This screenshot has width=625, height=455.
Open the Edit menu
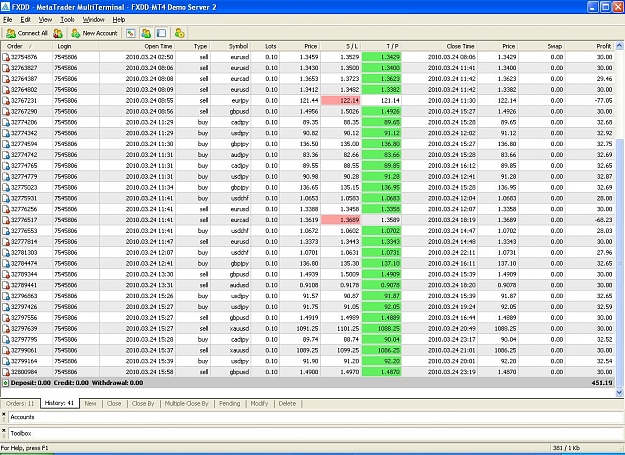click(26, 20)
